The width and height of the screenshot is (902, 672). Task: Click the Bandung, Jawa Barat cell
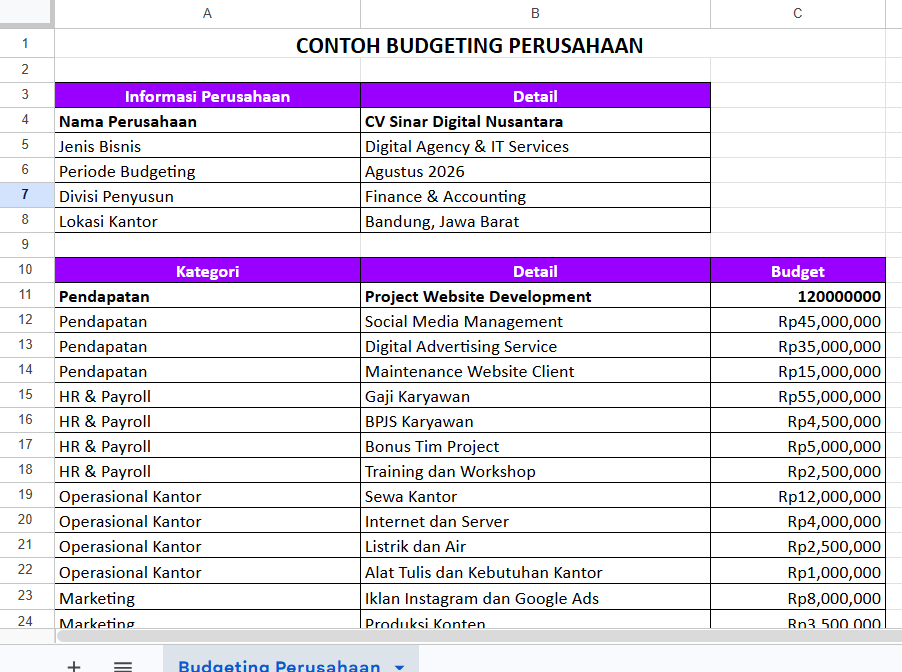pyautogui.click(x=536, y=221)
